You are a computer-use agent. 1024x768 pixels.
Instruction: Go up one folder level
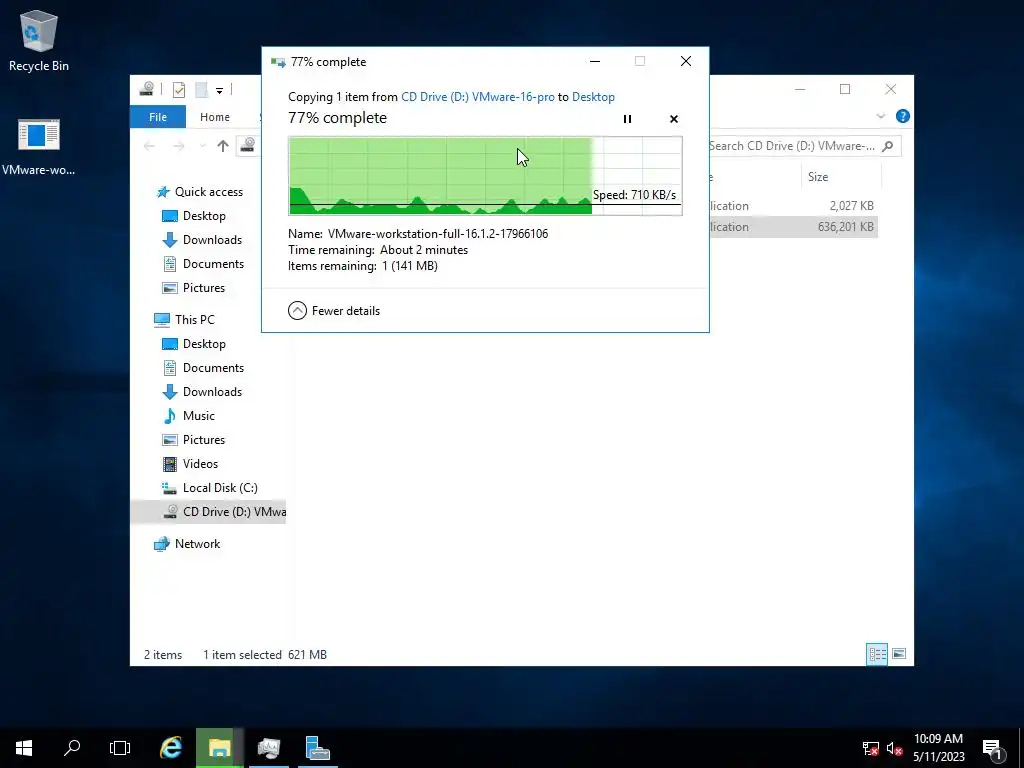[223, 146]
